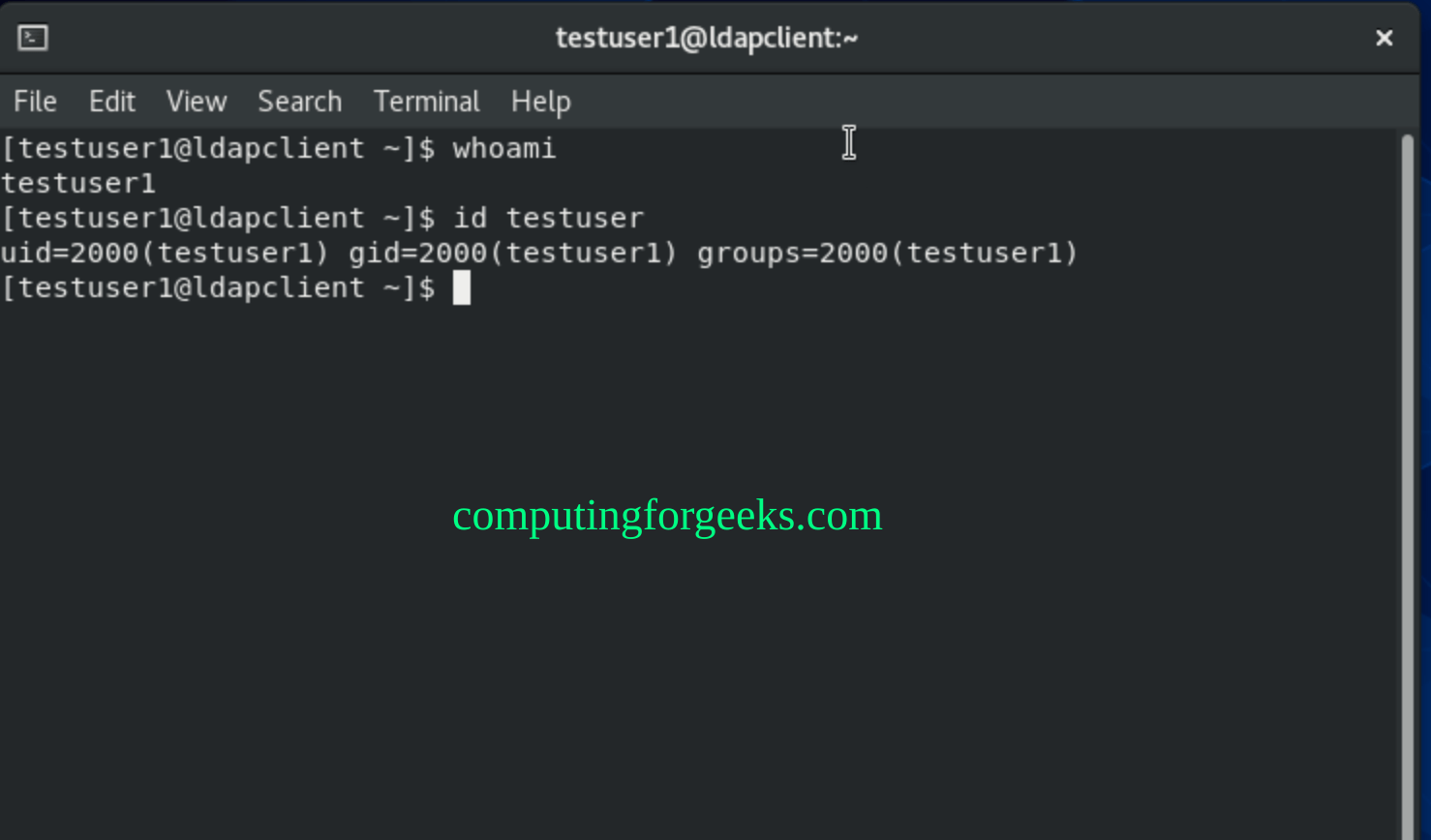Click the terminal icon in the title bar

point(33,38)
